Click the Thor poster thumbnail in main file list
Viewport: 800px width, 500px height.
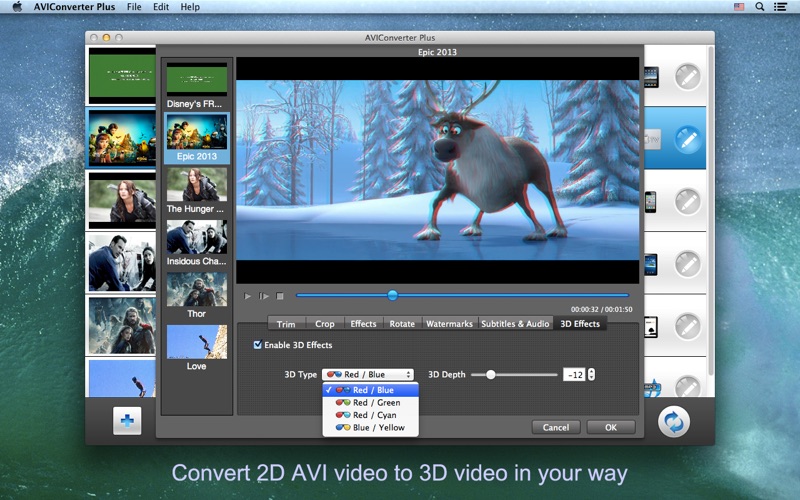pos(122,326)
